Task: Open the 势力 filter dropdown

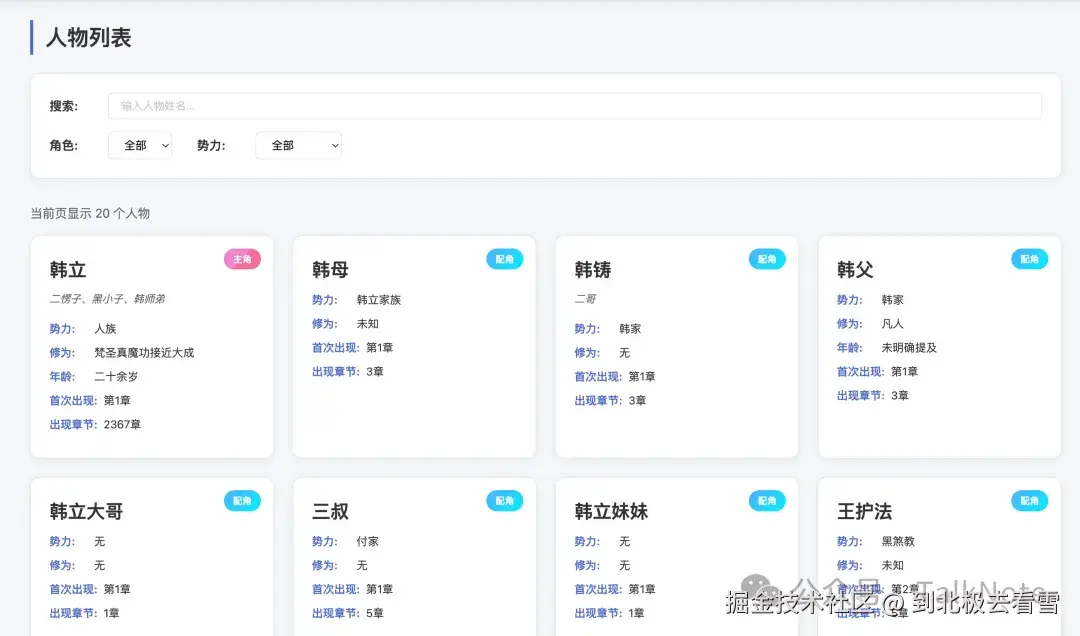Action: 298,145
